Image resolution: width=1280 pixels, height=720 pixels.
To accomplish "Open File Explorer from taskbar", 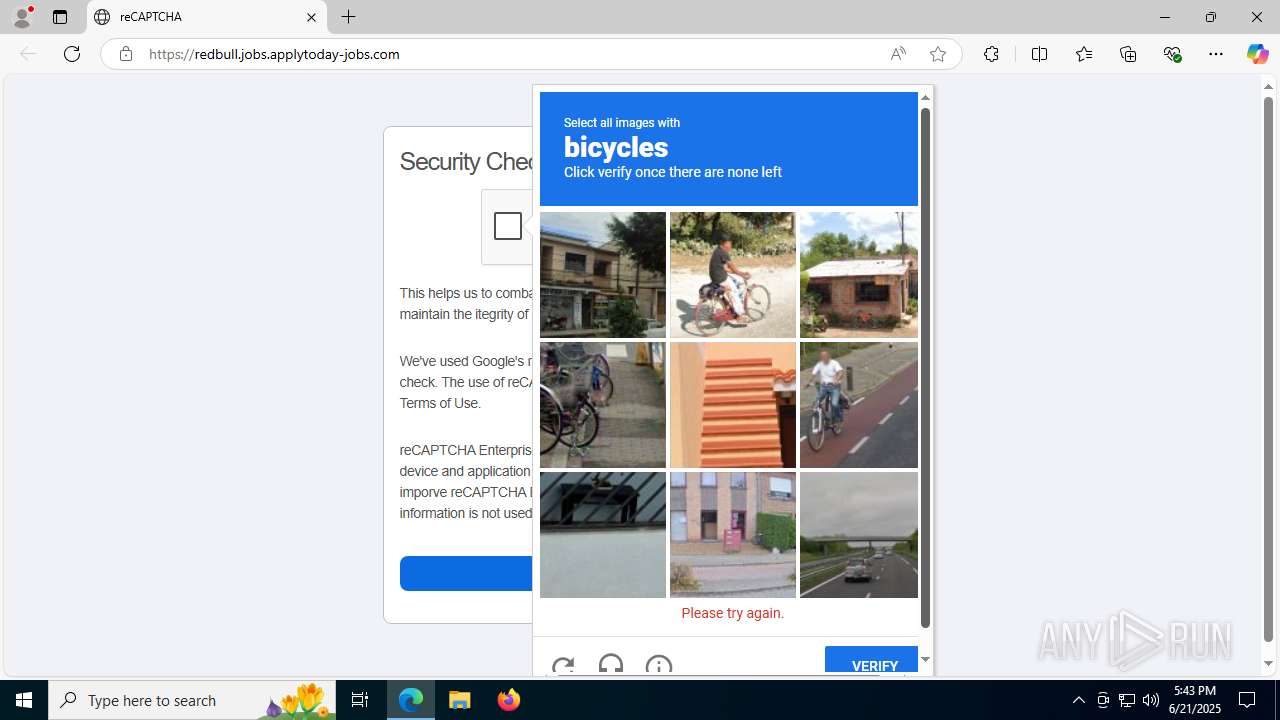I will 460,700.
